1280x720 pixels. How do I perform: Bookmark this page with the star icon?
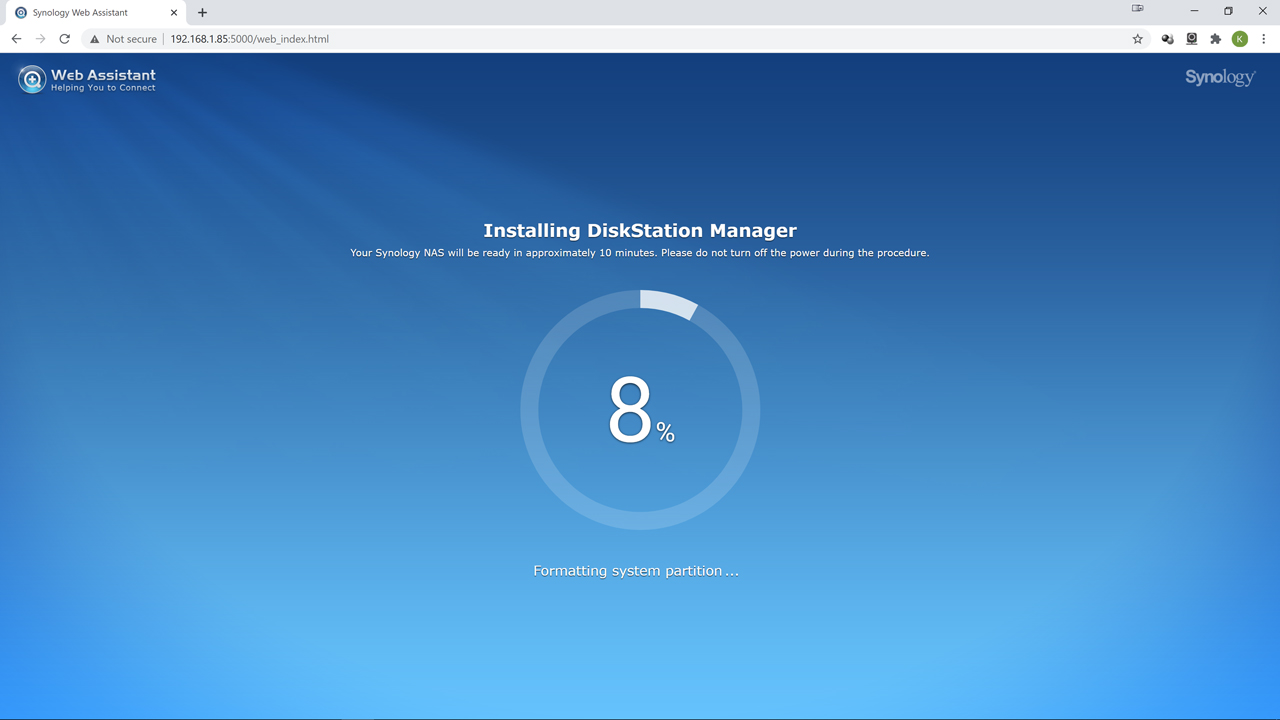point(1138,39)
